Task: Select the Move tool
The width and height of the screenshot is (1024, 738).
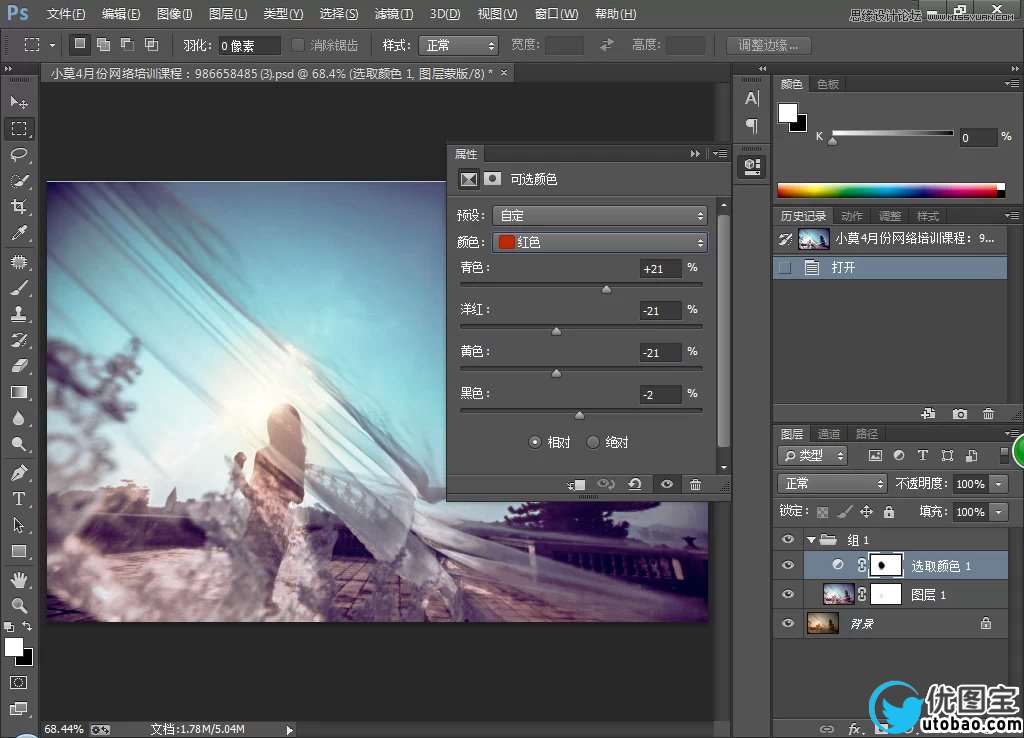Action: 19,103
